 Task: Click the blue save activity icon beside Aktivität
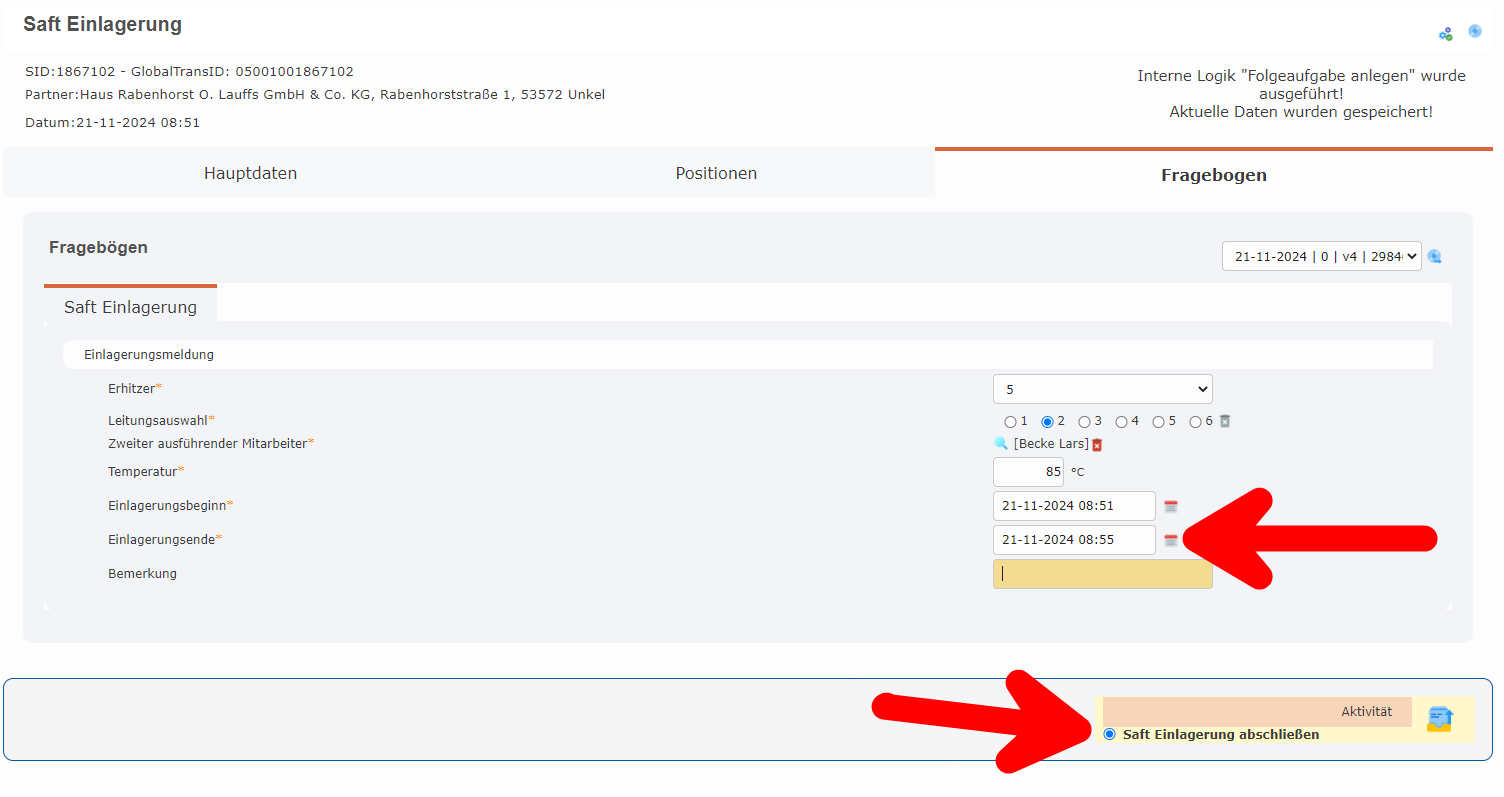point(1439,718)
